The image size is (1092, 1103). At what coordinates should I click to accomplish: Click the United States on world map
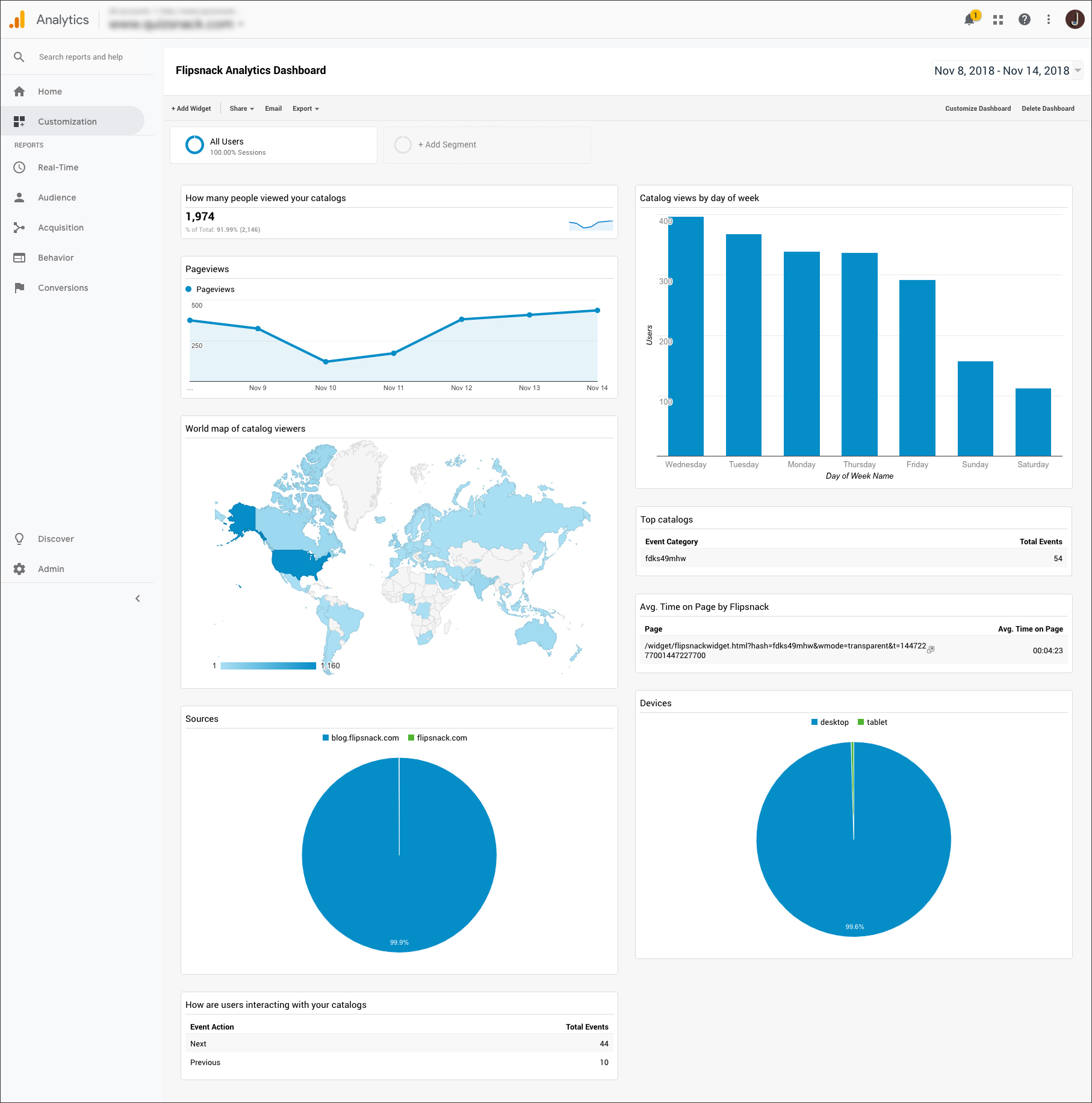[x=299, y=563]
